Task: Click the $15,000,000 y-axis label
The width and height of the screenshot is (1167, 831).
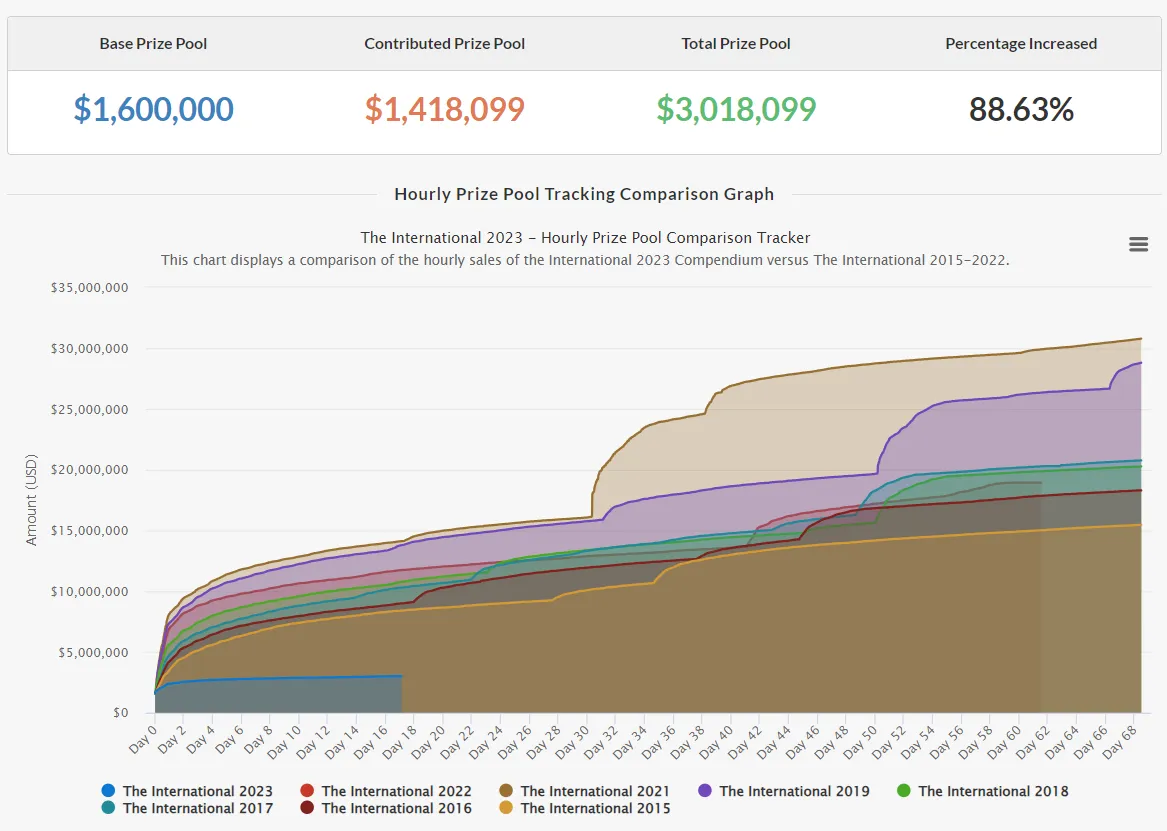Action: click(x=89, y=530)
